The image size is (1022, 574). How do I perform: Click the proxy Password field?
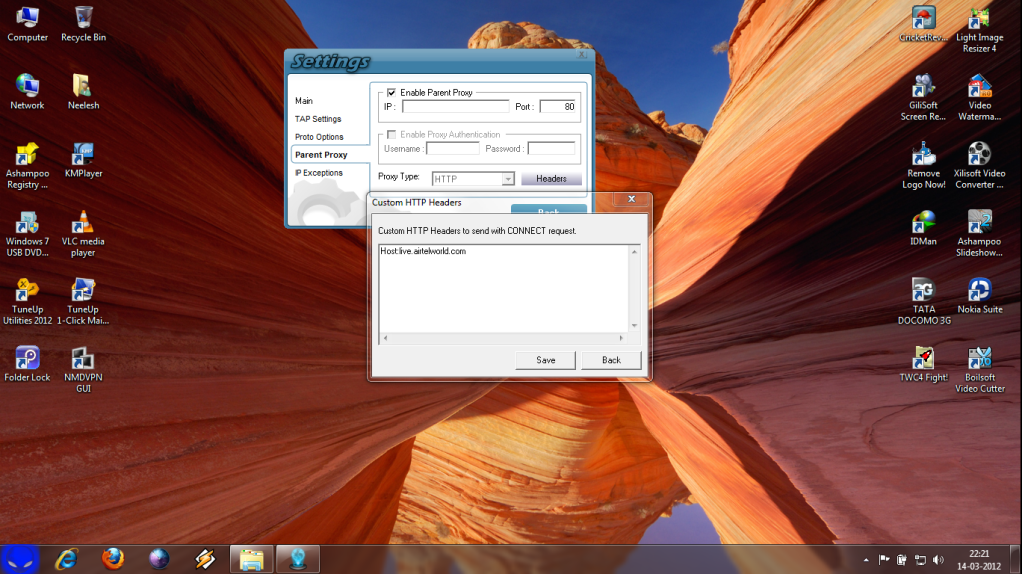tap(551, 149)
